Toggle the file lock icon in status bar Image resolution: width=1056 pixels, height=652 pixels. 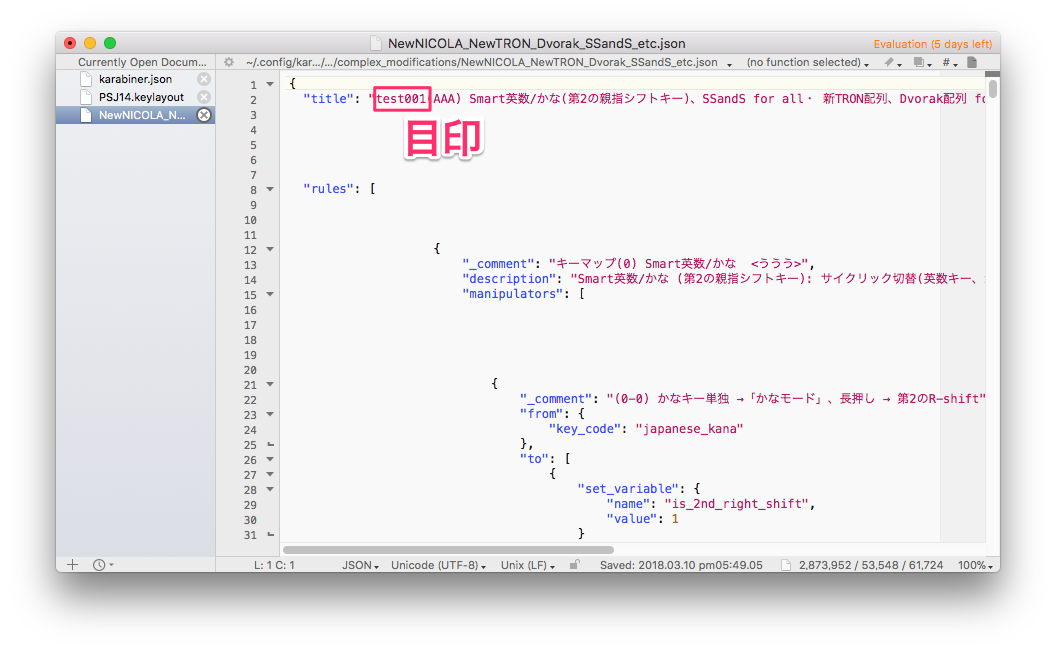point(574,565)
